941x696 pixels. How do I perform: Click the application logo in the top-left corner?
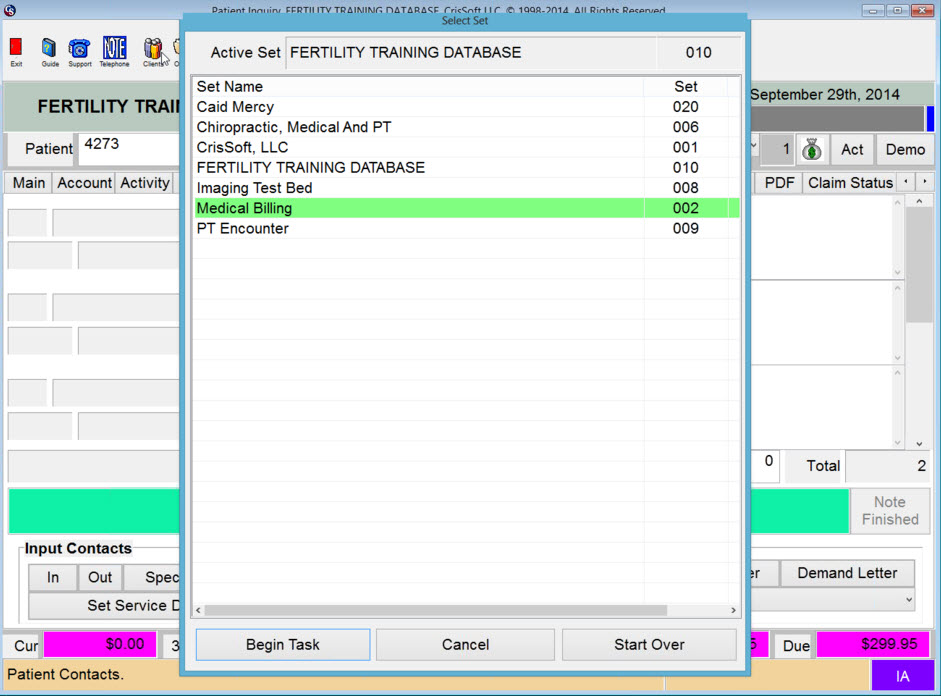[9, 9]
